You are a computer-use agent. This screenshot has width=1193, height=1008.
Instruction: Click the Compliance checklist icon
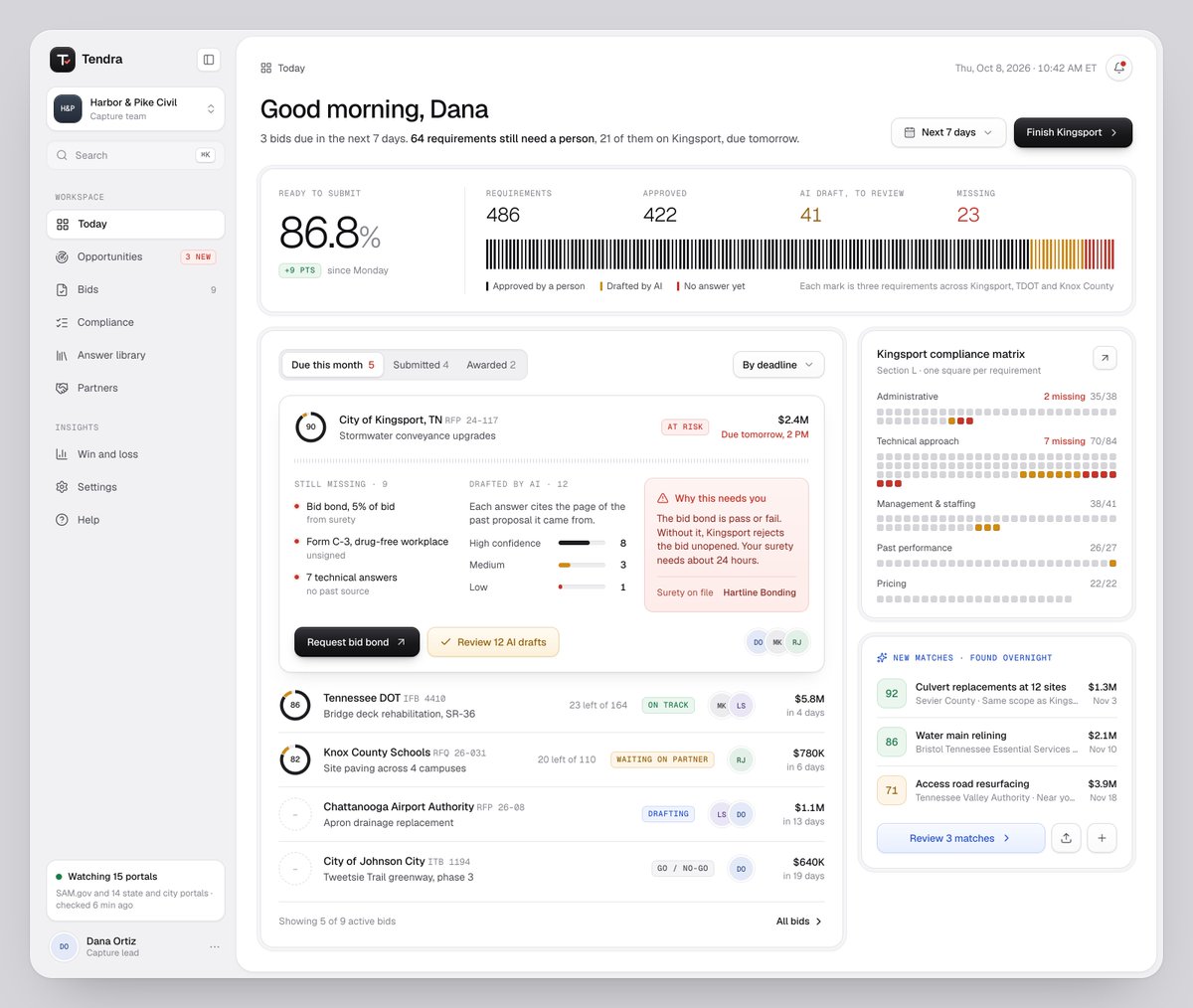tap(63, 323)
